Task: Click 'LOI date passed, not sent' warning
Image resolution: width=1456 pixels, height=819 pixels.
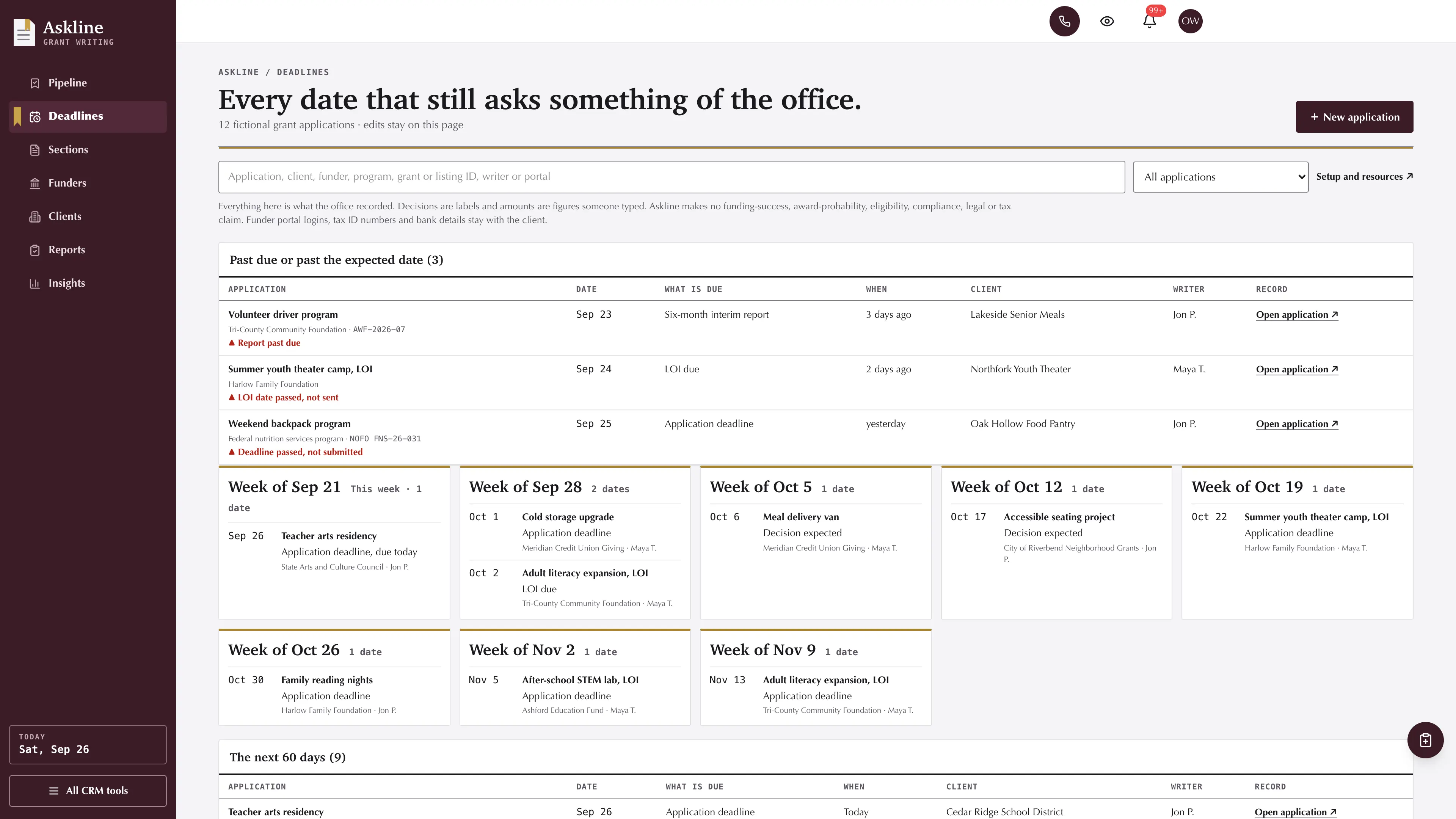Action: (x=288, y=397)
